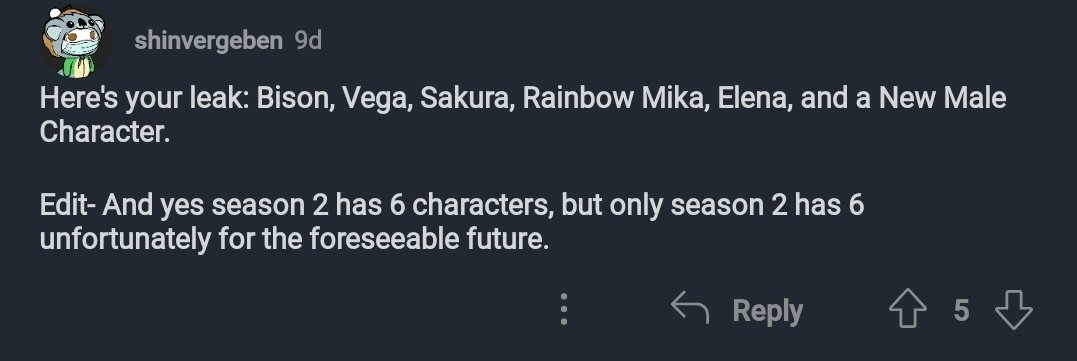Downvote shinvergeben's comment
Screen dimensions: 1077x361
tap(1013, 310)
